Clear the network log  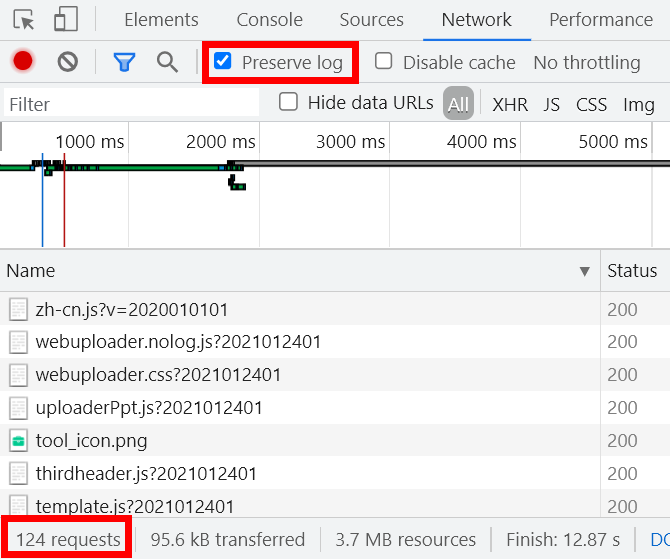(x=68, y=62)
